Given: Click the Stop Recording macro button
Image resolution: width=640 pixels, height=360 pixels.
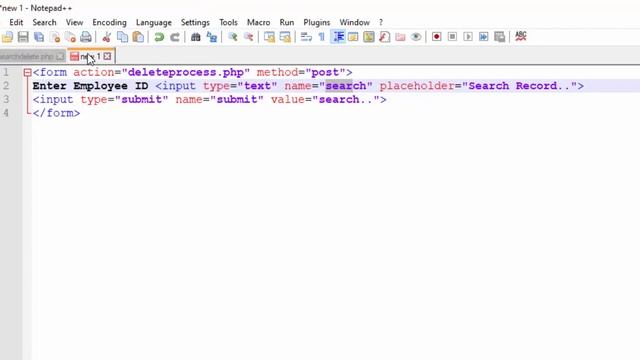Looking at the screenshot, I should coord(452,37).
